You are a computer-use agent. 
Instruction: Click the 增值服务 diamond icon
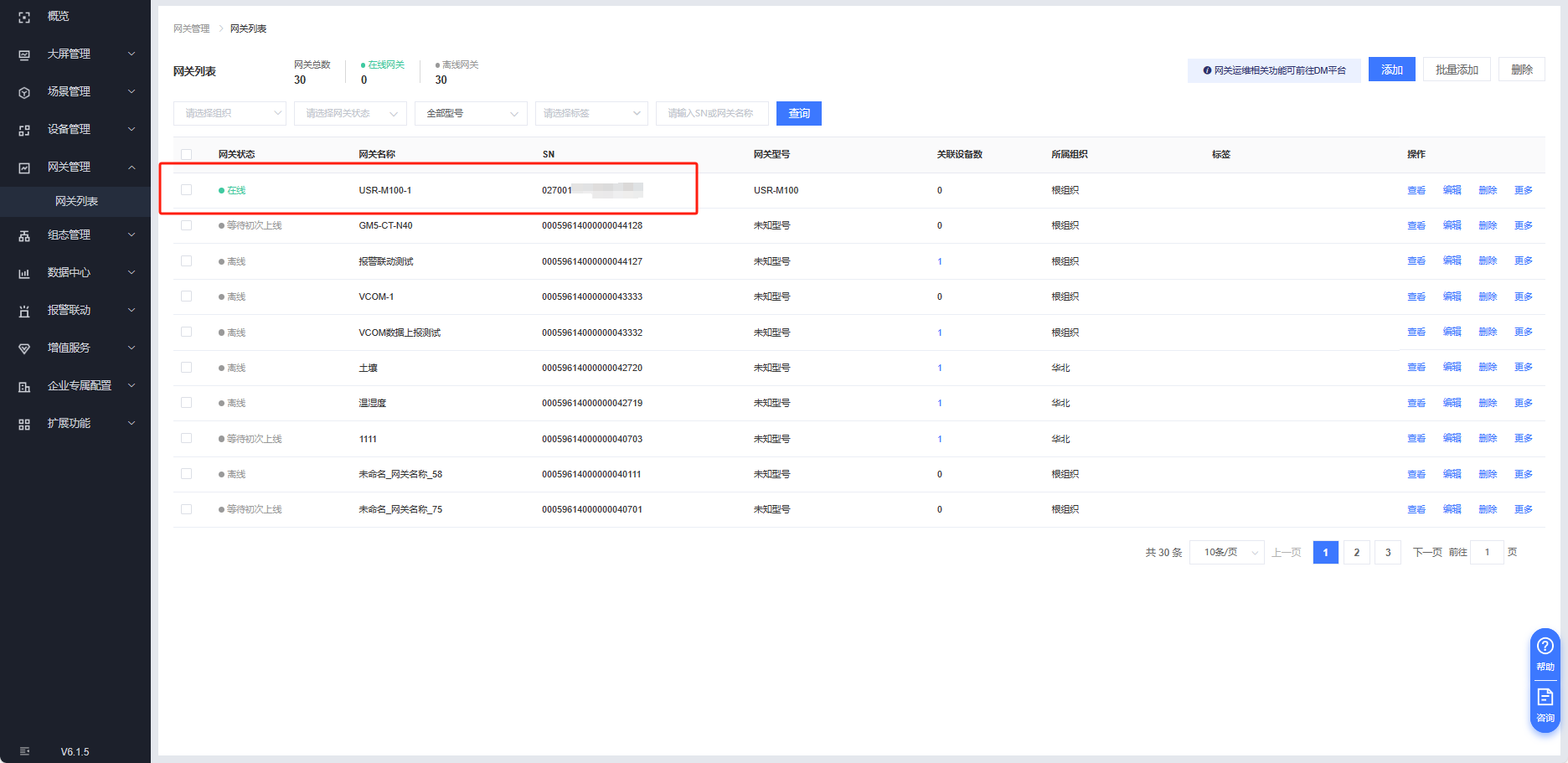24,348
